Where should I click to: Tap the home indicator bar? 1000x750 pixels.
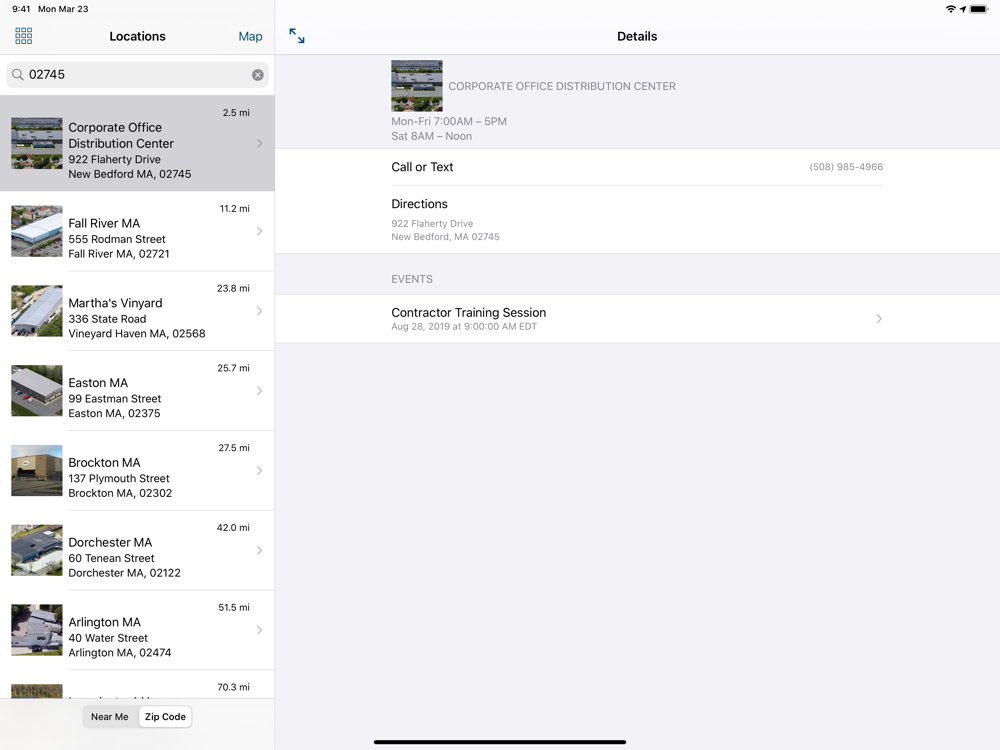click(x=500, y=742)
